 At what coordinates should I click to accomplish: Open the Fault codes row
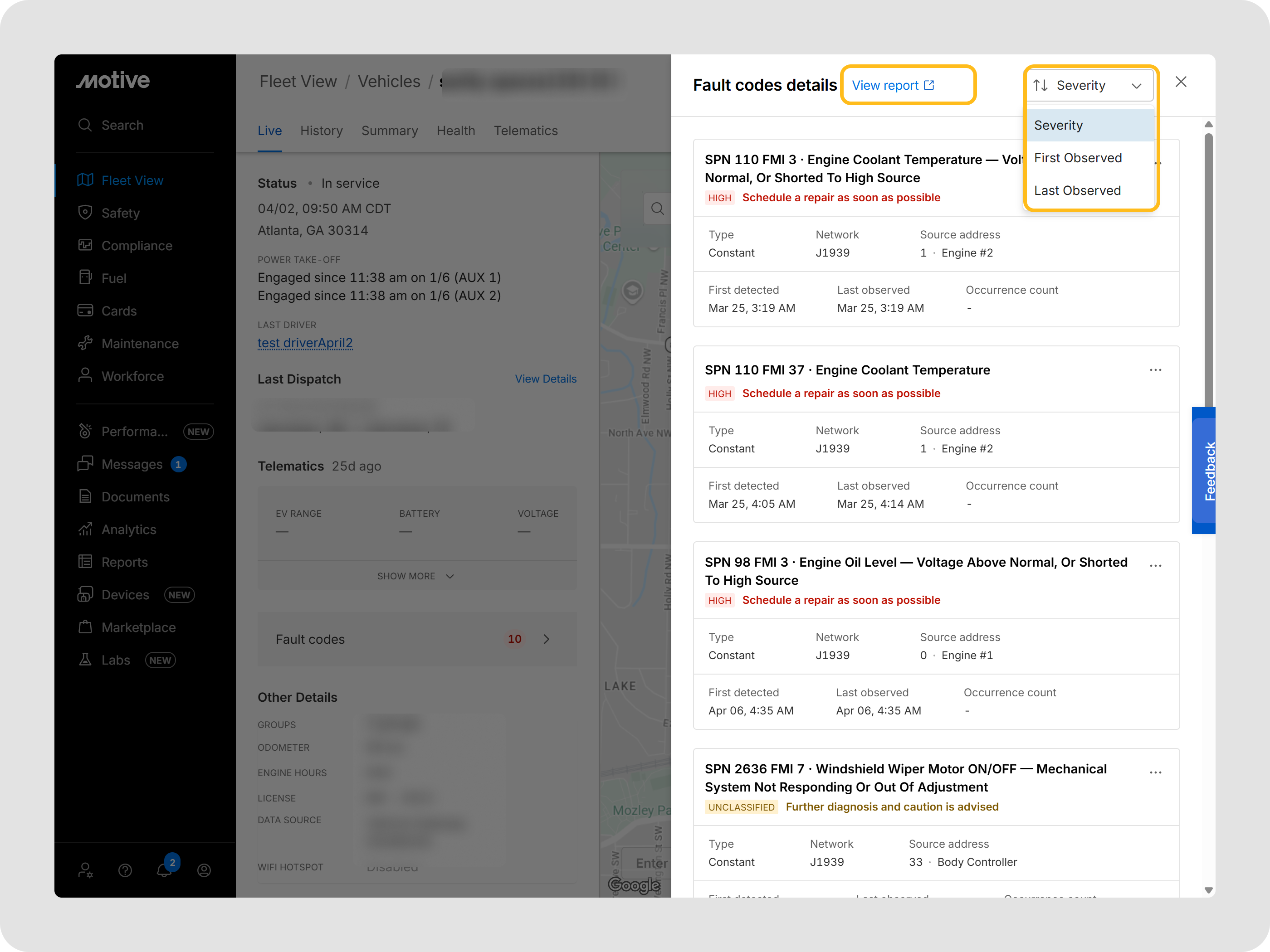[417, 639]
